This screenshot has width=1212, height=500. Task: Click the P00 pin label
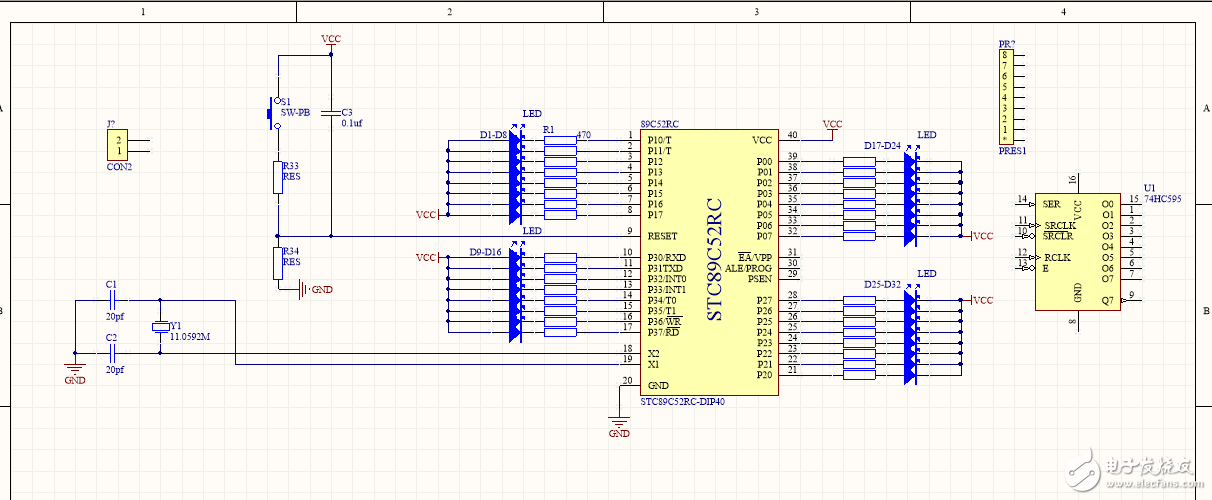tap(764, 161)
